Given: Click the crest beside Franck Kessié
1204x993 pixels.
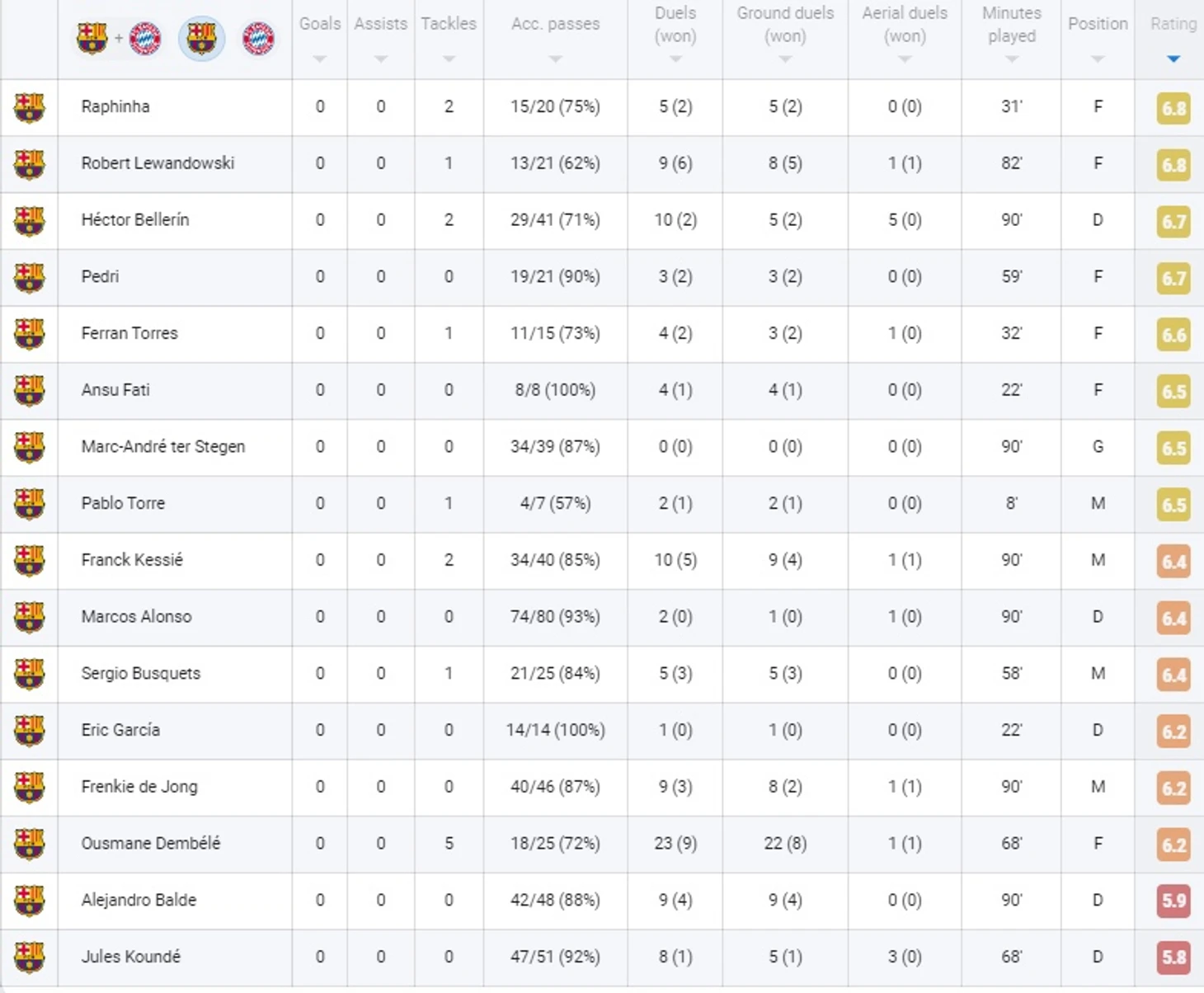Looking at the screenshot, I should pos(30,560).
